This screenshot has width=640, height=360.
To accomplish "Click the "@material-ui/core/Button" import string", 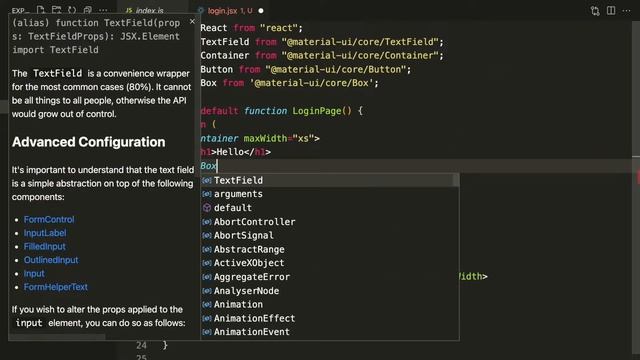I will point(336,69).
